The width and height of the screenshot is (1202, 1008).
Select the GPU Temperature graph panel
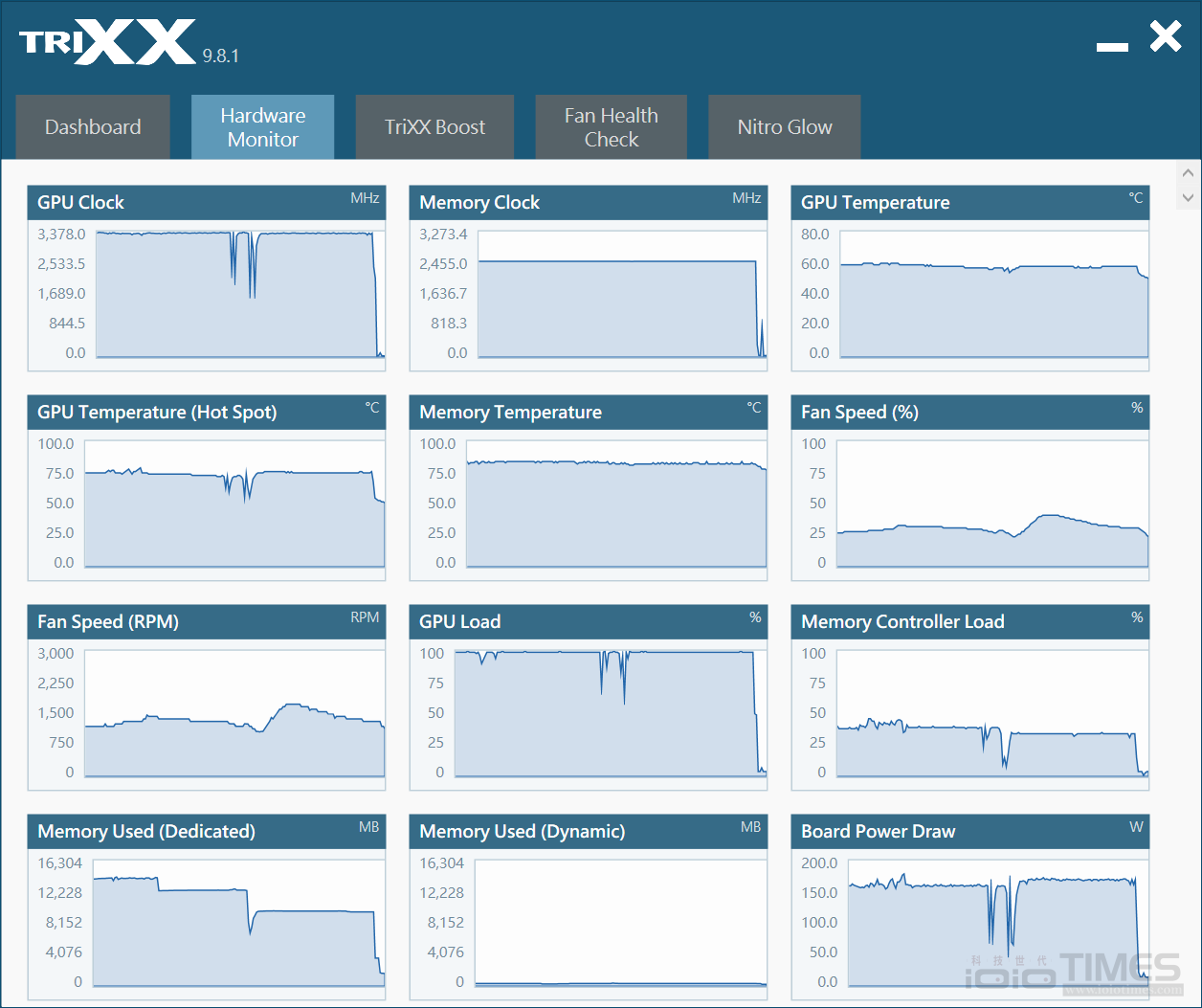(x=969, y=278)
